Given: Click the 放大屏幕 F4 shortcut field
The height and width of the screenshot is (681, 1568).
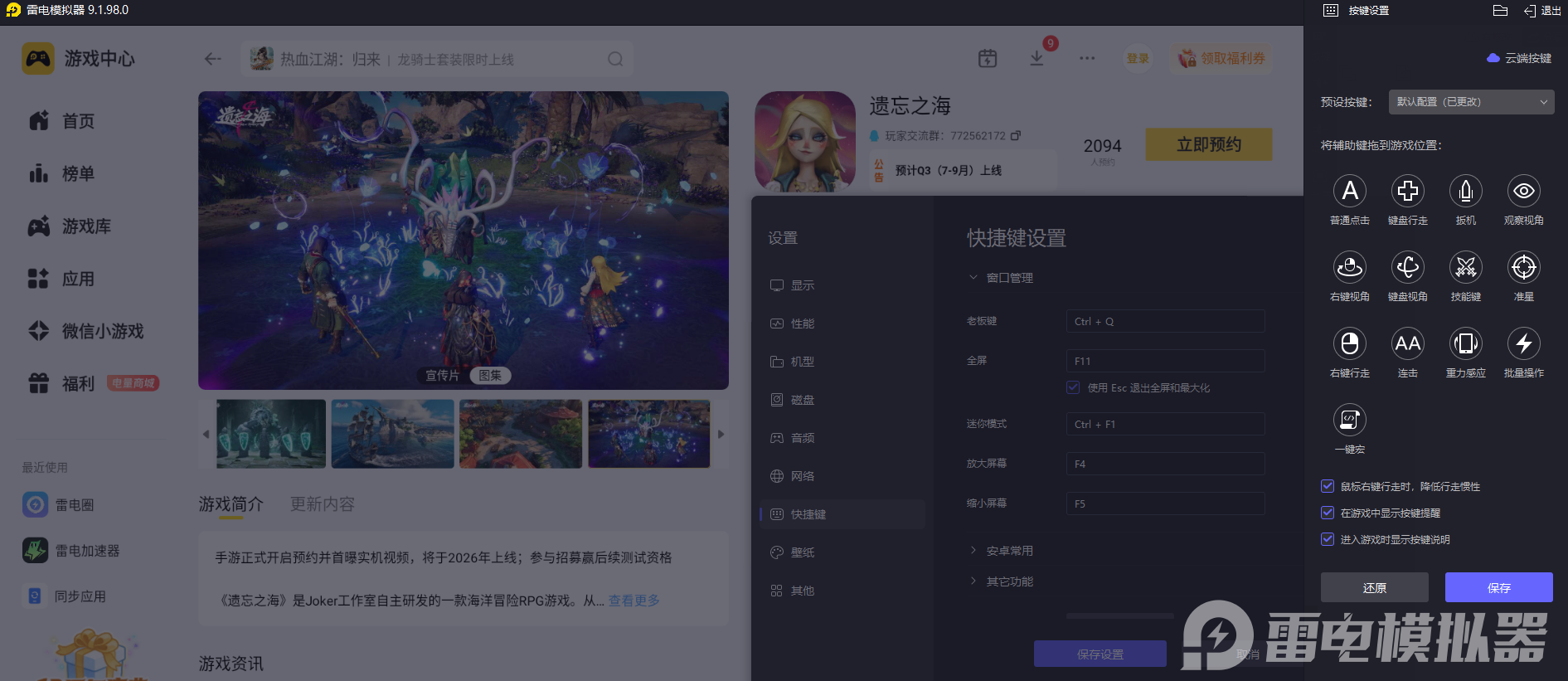Looking at the screenshot, I should point(1165,464).
